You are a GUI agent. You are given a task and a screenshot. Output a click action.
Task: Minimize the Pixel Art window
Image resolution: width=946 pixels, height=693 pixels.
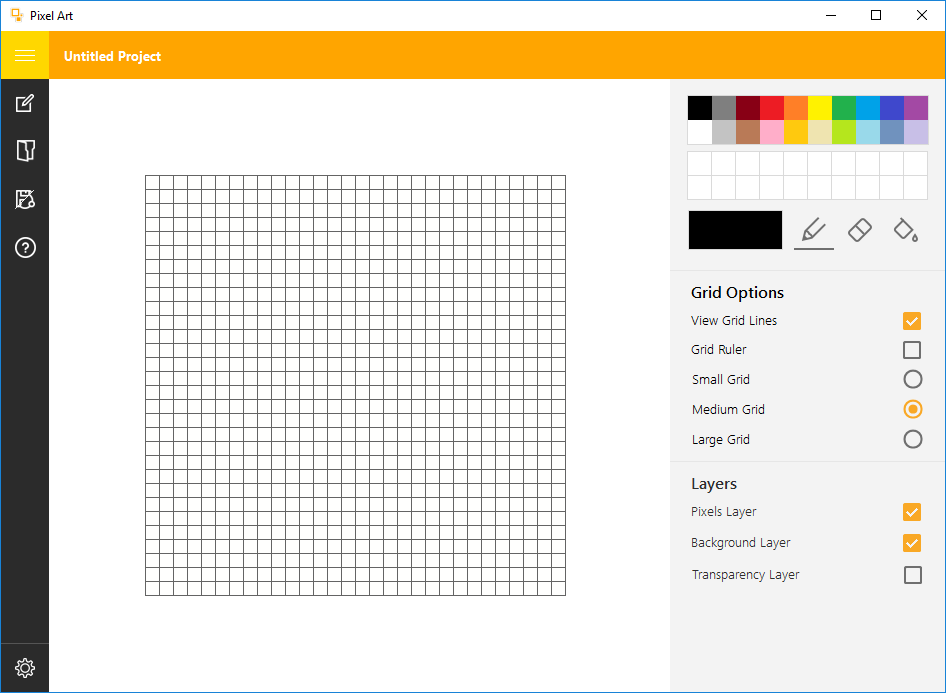(831, 15)
